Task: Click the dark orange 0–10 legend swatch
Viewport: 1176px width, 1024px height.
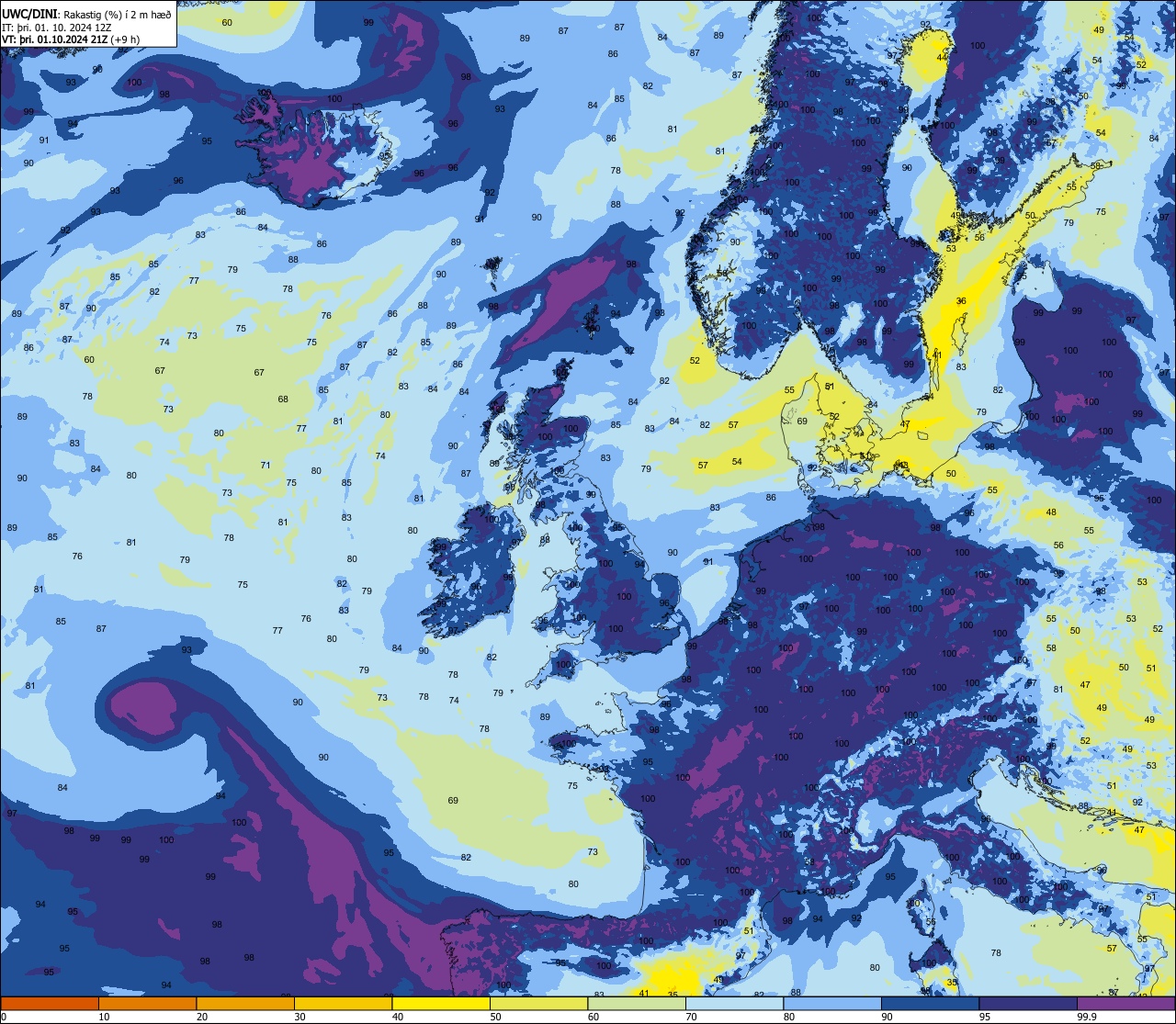Action: (50, 1003)
